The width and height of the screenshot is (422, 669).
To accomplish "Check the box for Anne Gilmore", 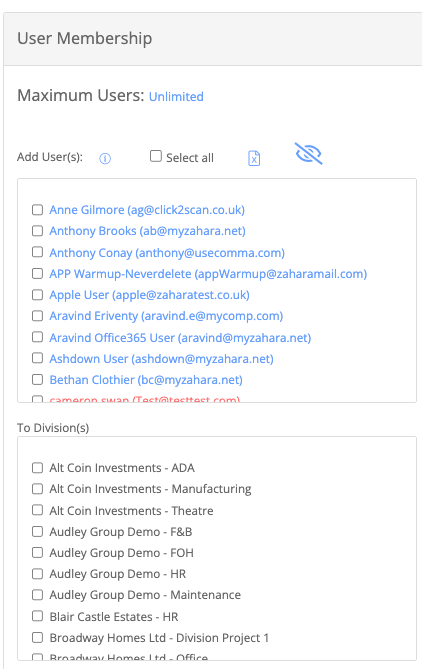I will pos(38,209).
